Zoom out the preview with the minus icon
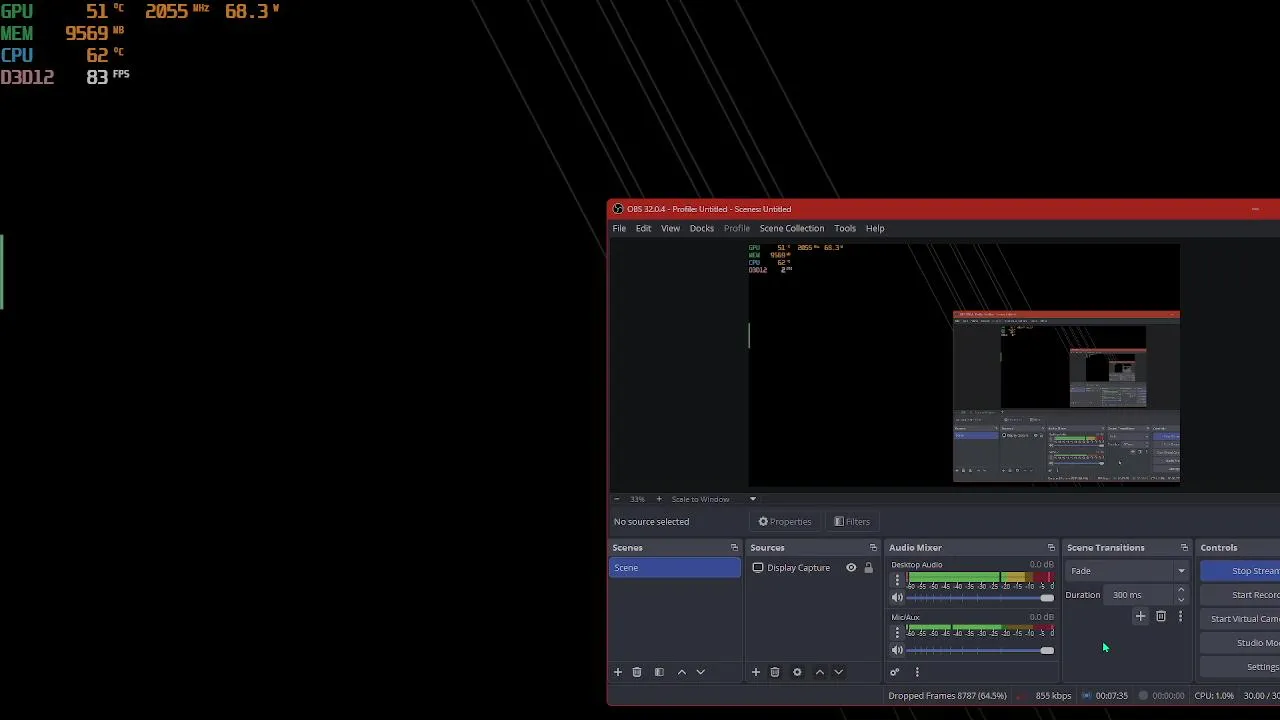 point(617,499)
